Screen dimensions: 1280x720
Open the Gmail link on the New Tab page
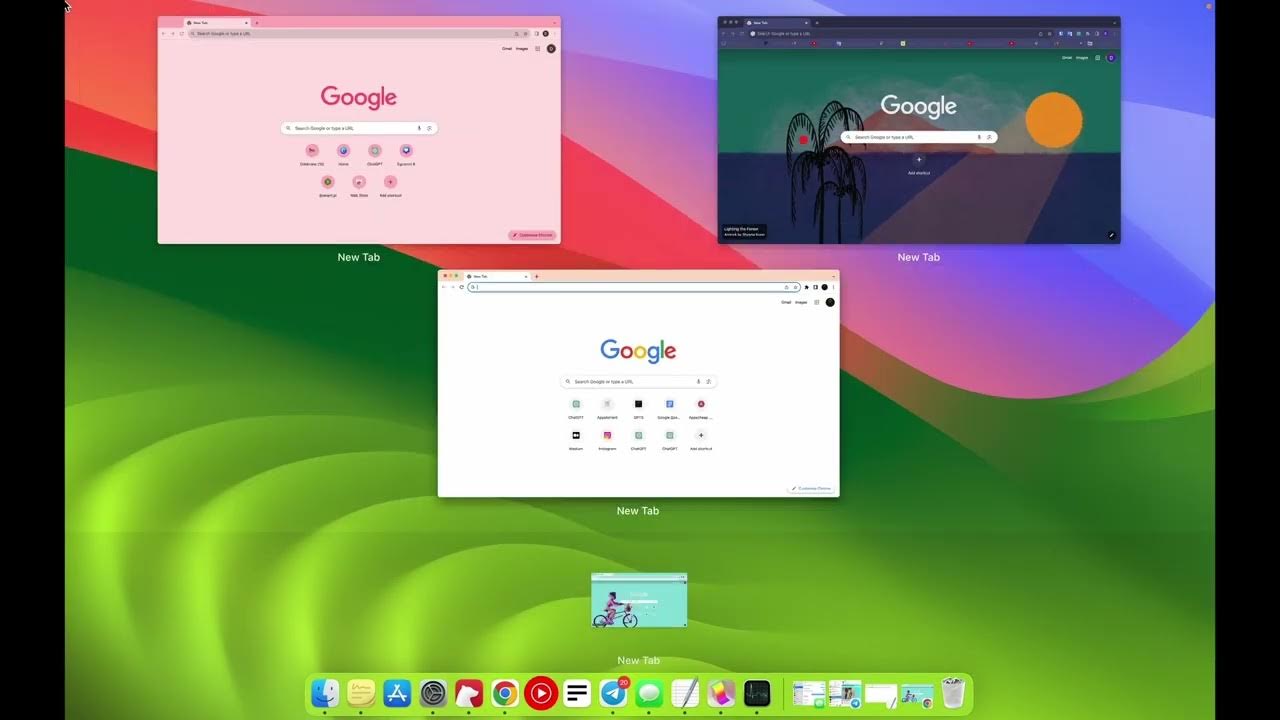pos(786,302)
